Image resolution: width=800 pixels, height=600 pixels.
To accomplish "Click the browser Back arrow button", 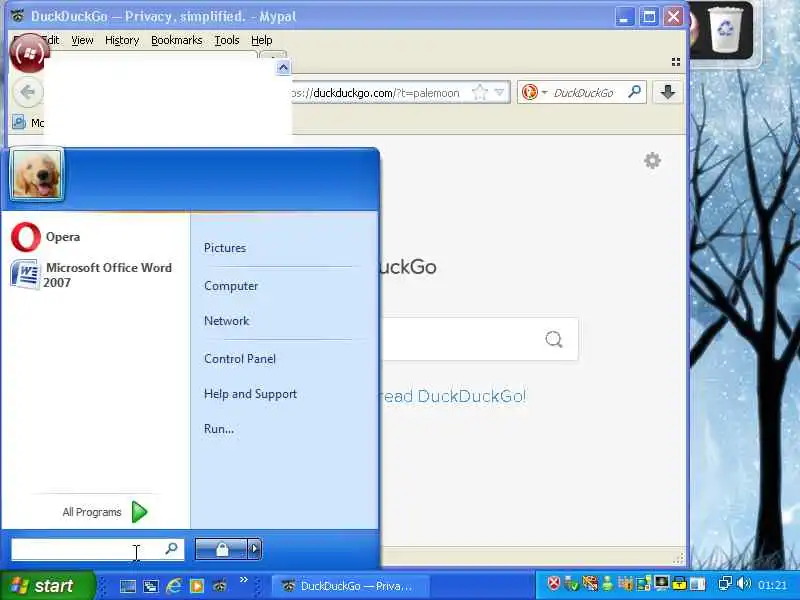I will [28, 92].
